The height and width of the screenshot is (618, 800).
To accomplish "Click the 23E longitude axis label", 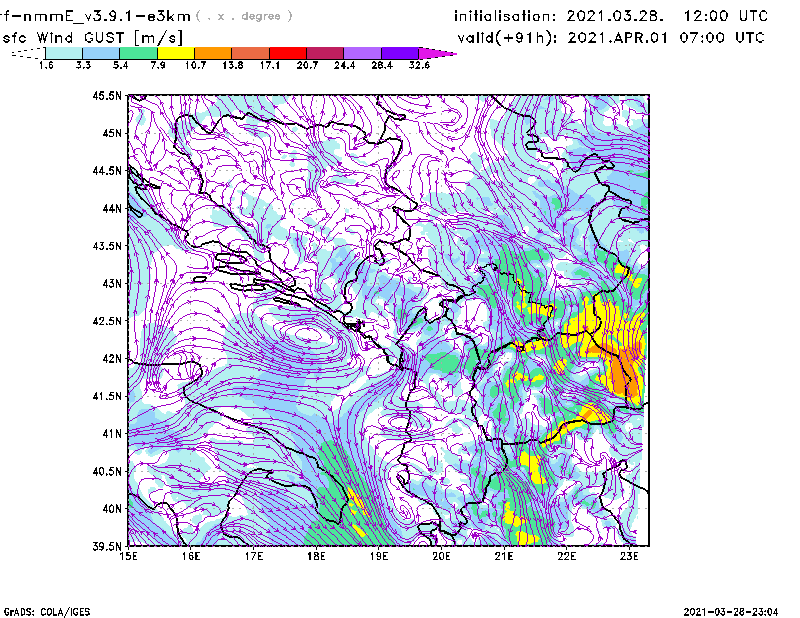I will pos(630,556).
